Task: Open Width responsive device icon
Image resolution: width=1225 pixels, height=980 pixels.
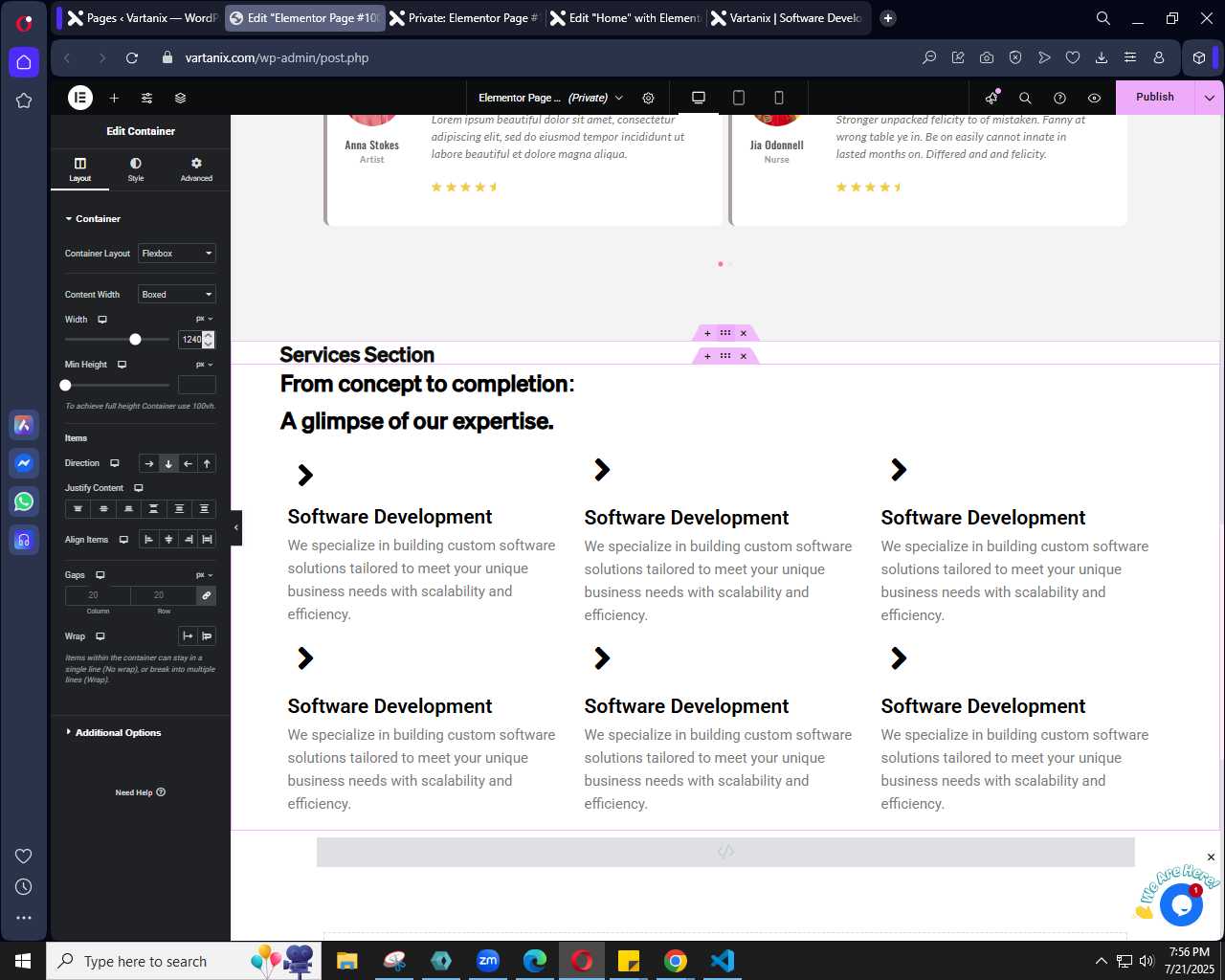Action: pyautogui.click(x=102, y=320)
